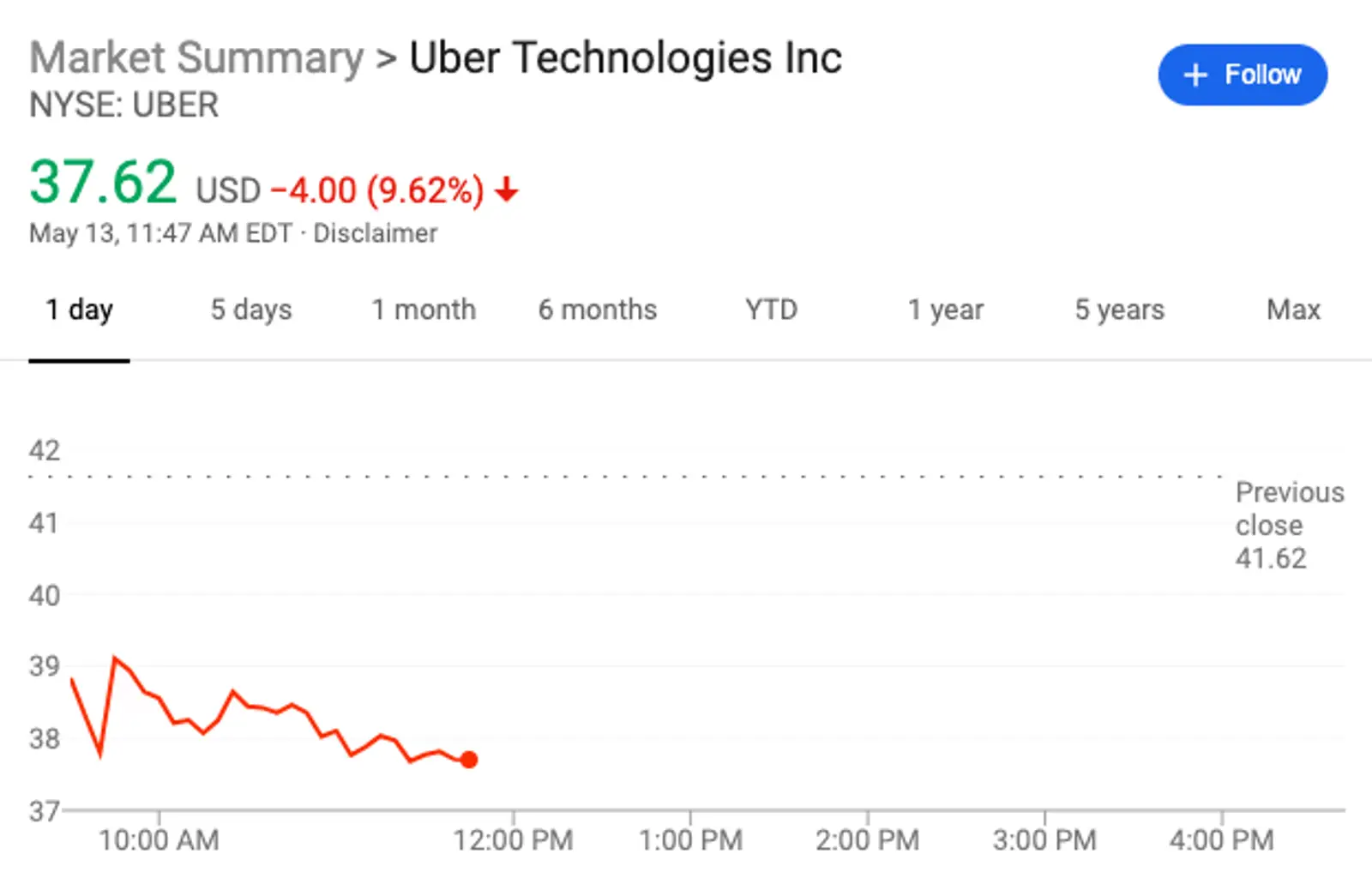Screen dimensions: 1372x872
Task: Click the red dot at chart line end
Action: pos(468,760)
